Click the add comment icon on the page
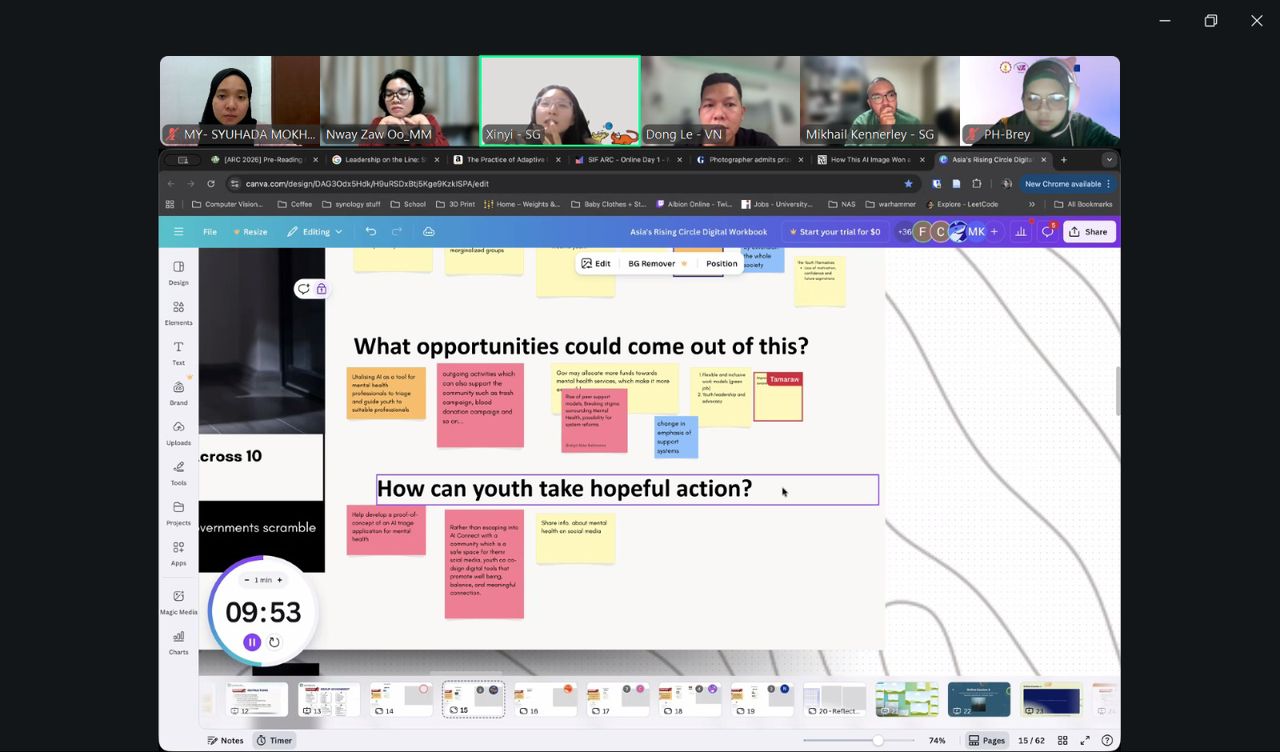Screen dimensions: 1280x752 [303, 289]
